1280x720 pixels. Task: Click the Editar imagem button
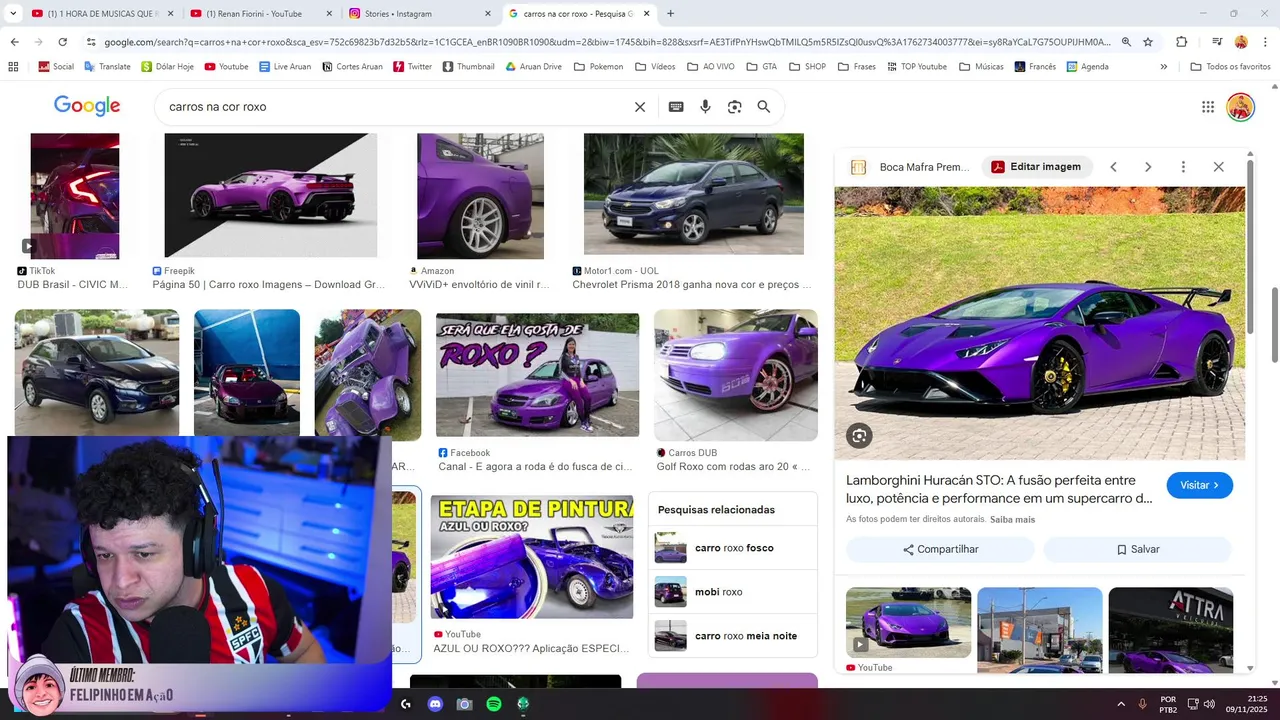pyautogui.click(x=1035, y=167)
